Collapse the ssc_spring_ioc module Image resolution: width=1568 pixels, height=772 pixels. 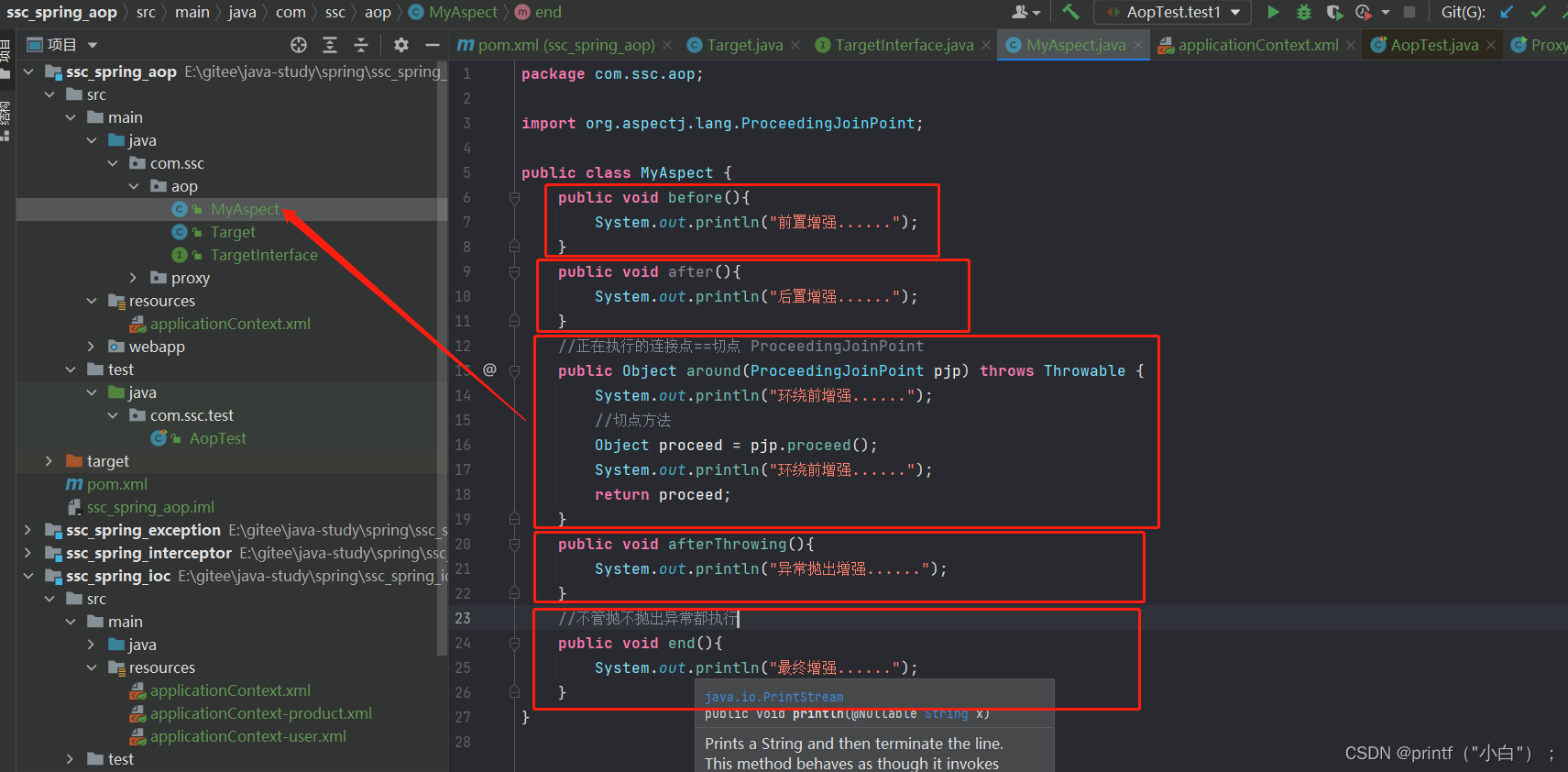point(28,576)
